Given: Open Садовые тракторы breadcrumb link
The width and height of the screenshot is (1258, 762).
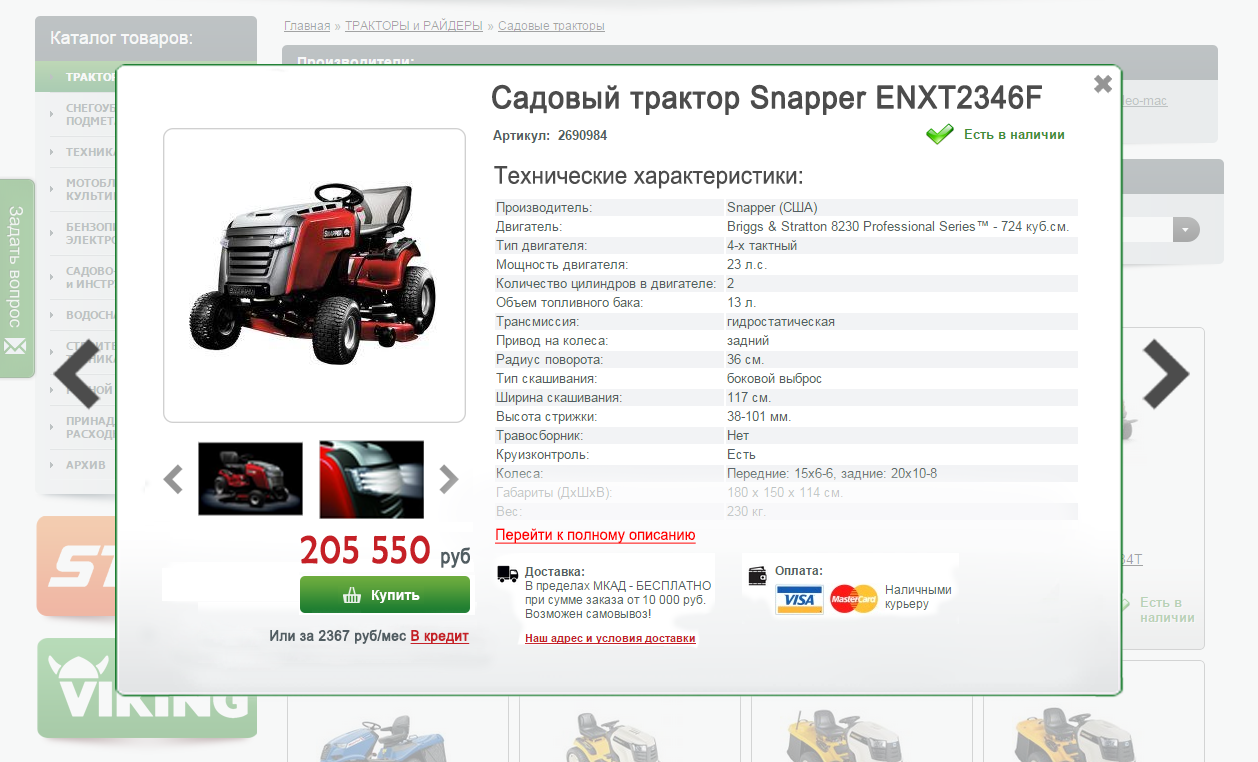Looking at the screenshot, I should [551, 26].
